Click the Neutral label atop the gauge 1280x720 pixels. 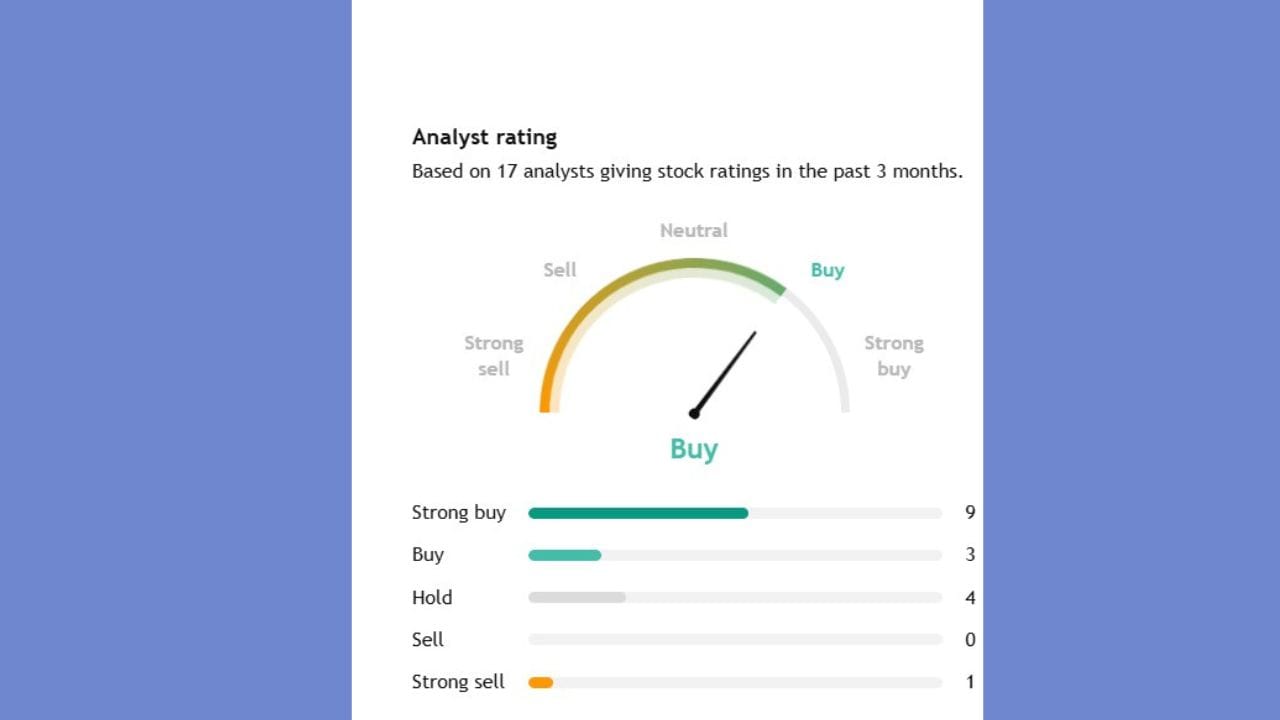tap(693, 230)
